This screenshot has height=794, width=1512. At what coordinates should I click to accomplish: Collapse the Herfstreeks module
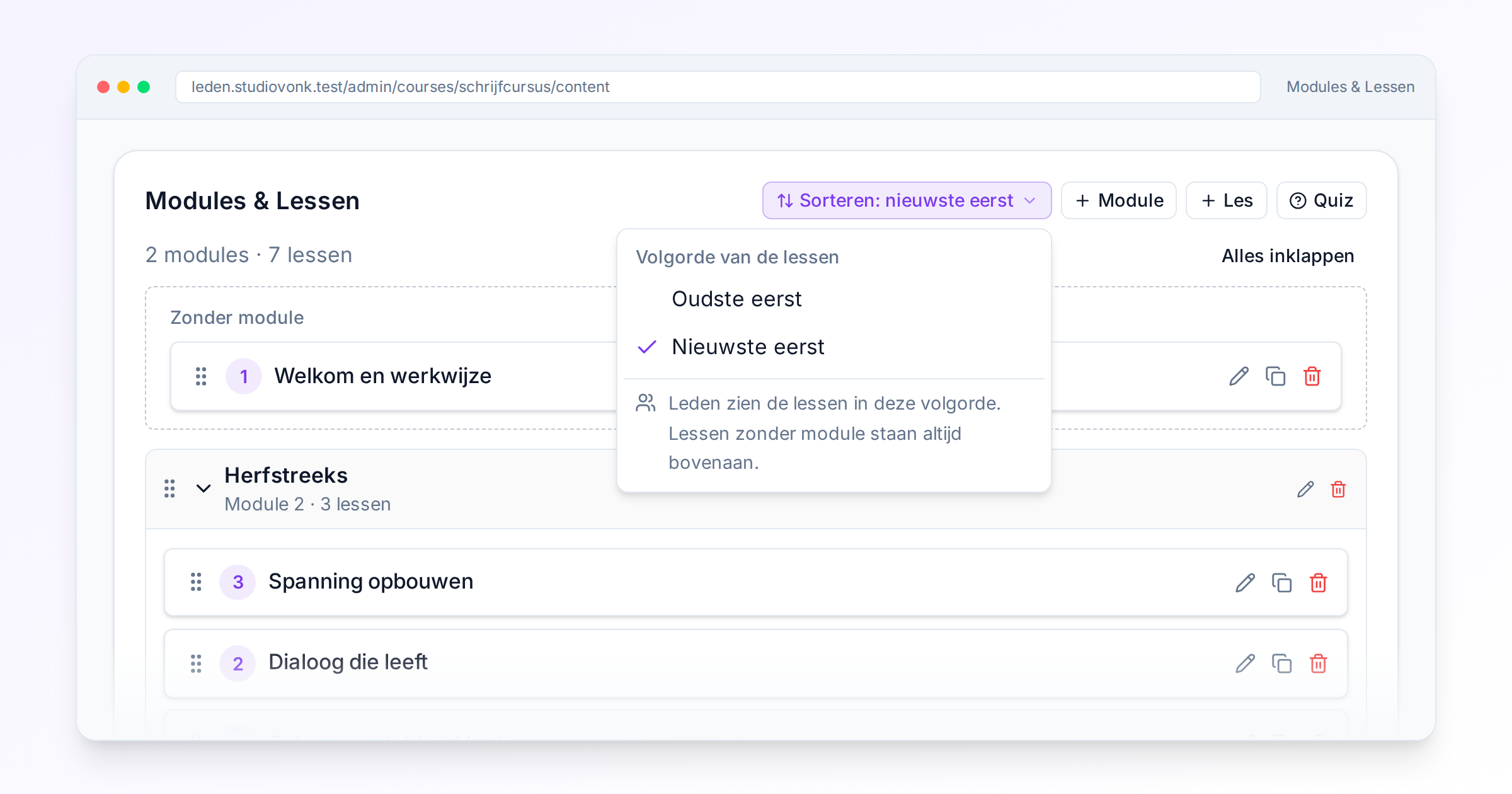tap(203, 488)
